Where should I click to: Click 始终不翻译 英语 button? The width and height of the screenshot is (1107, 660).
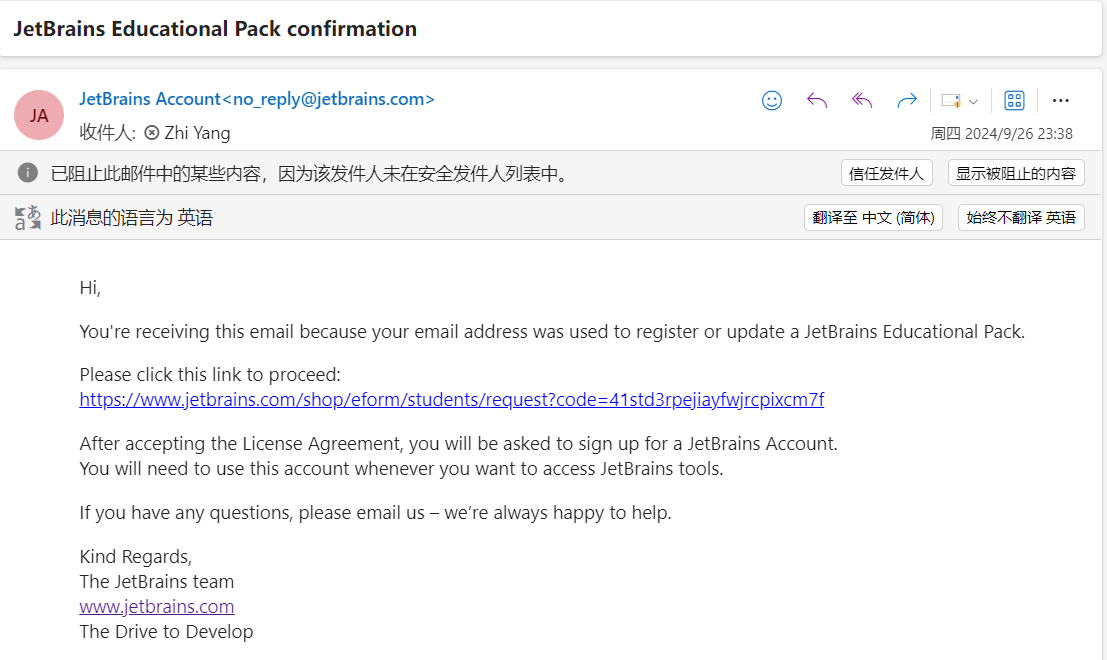[x=1021, y=217]
